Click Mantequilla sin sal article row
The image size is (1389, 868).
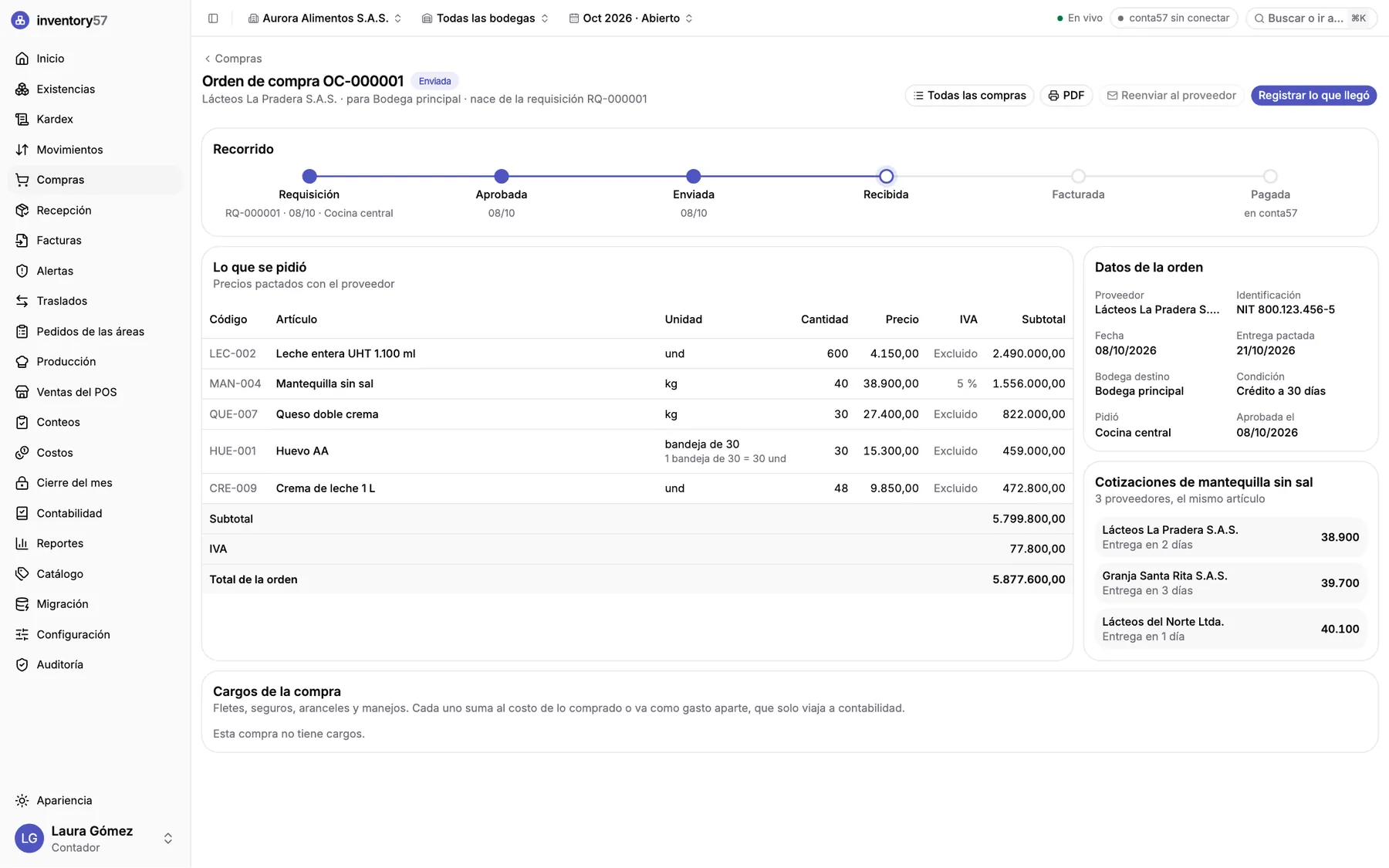(637, 383)
